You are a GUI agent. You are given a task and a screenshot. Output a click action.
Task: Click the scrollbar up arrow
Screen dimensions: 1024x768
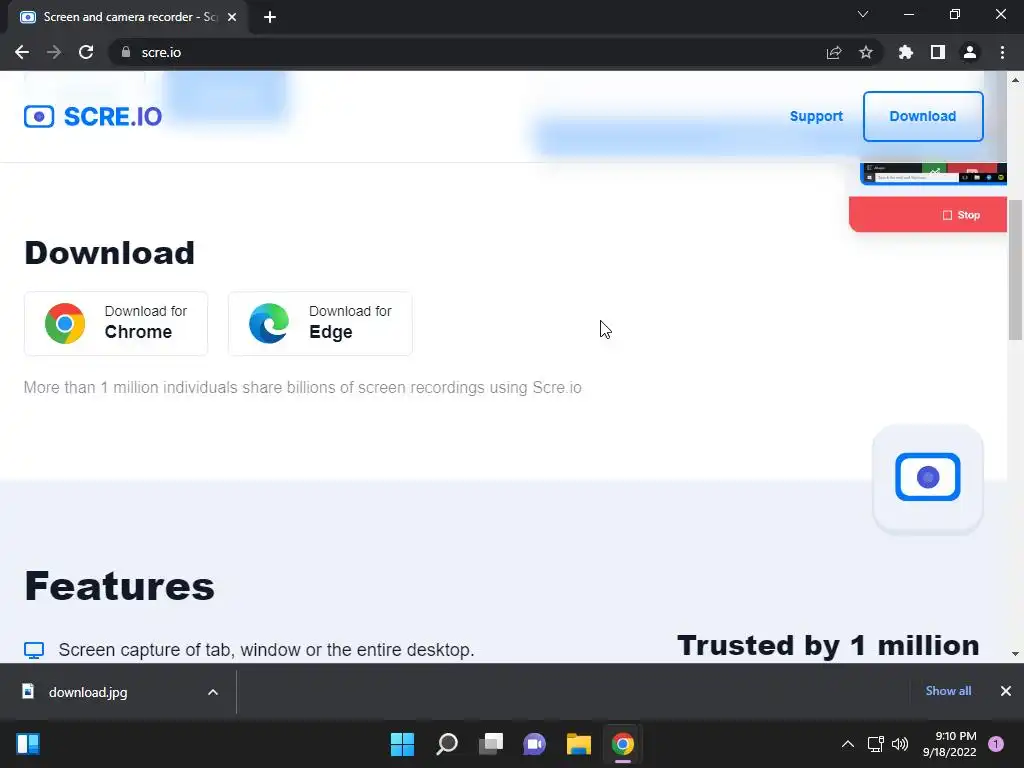pos(1015,80)
